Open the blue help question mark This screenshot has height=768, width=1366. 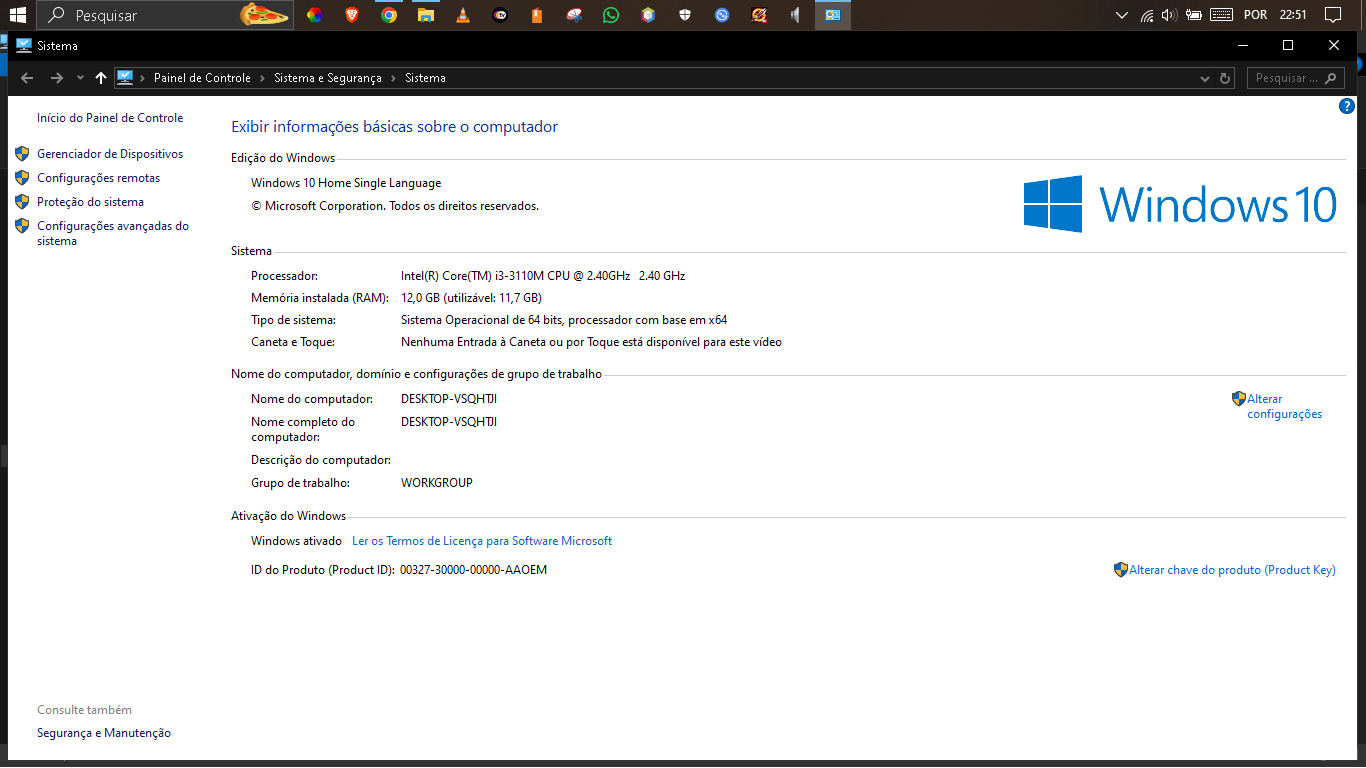coord(1347,106)
